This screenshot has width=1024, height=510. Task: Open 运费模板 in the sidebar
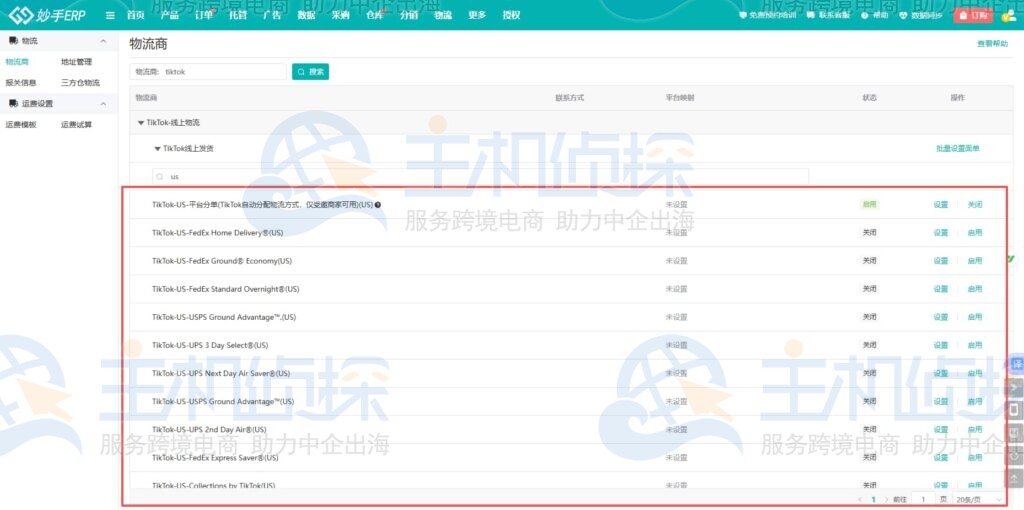coord(21,125)
